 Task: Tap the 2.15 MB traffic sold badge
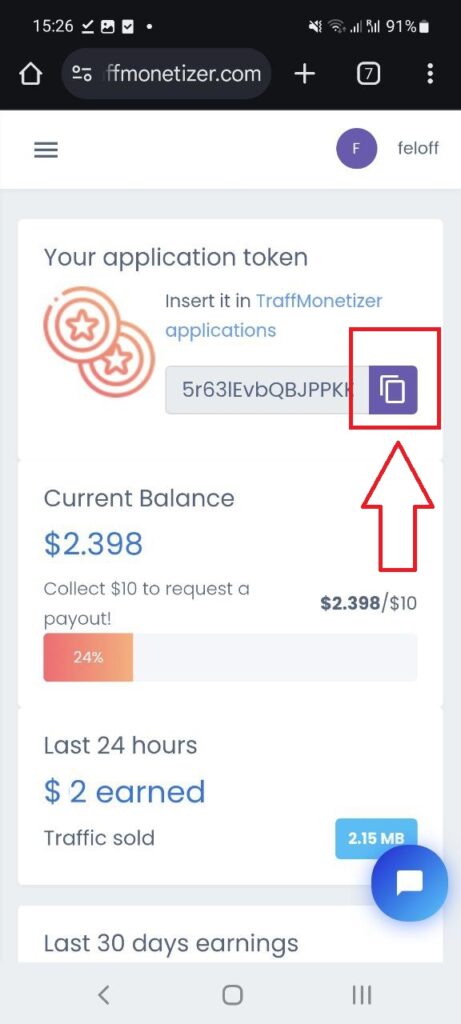(376, 838)
